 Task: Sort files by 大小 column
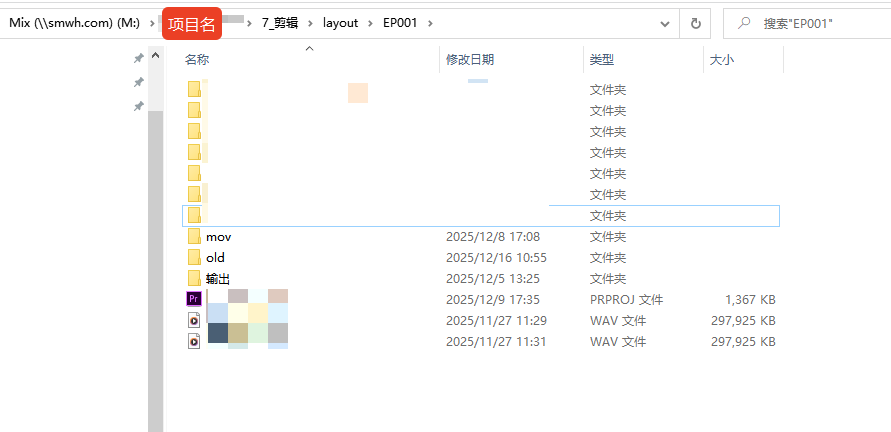tap(722, 60)
